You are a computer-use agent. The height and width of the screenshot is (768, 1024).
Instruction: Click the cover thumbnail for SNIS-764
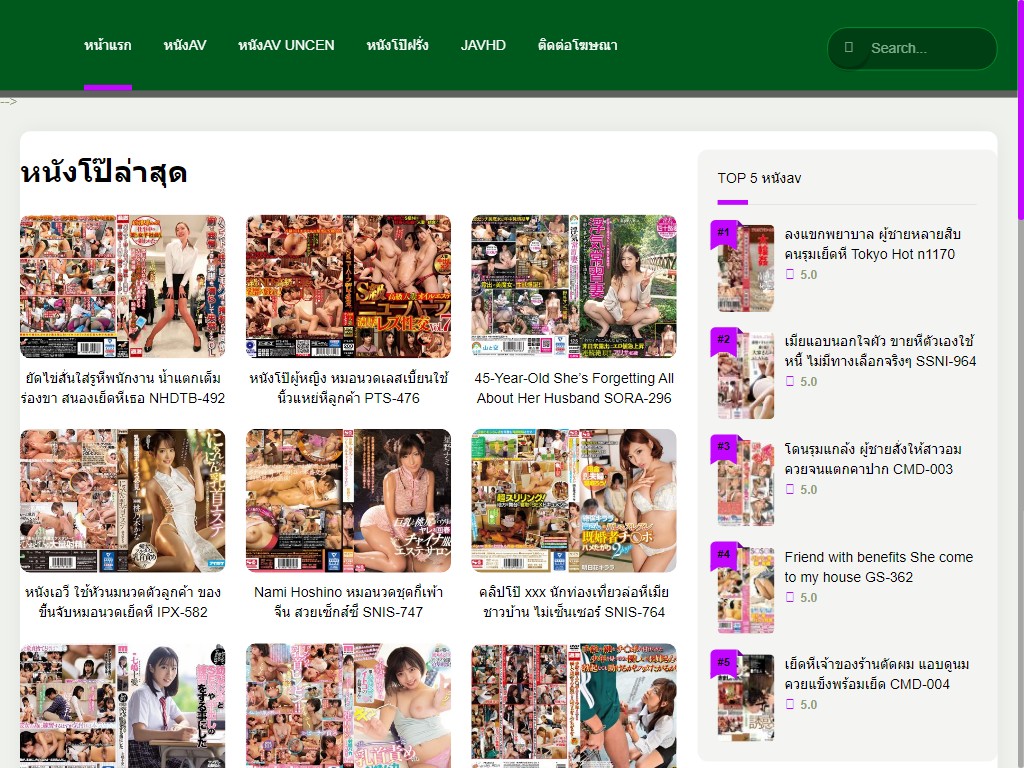[x=574, y=500]
